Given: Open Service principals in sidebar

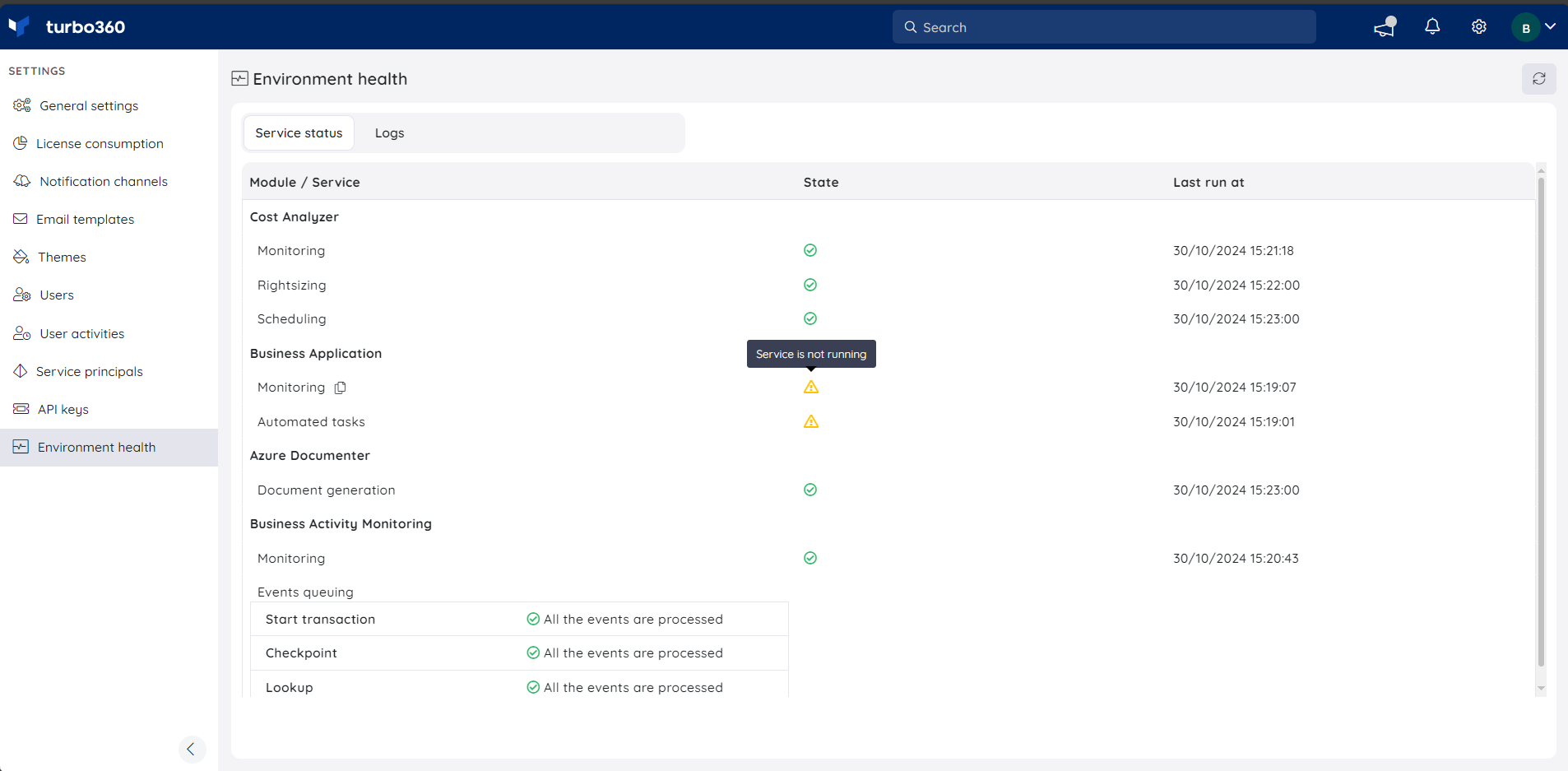Looking at the screenshot, I should point(109,371).
